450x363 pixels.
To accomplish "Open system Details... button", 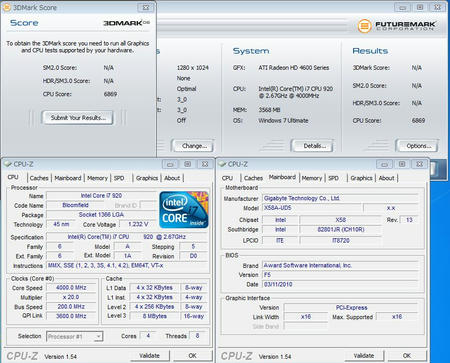I will tap(313, 146).
